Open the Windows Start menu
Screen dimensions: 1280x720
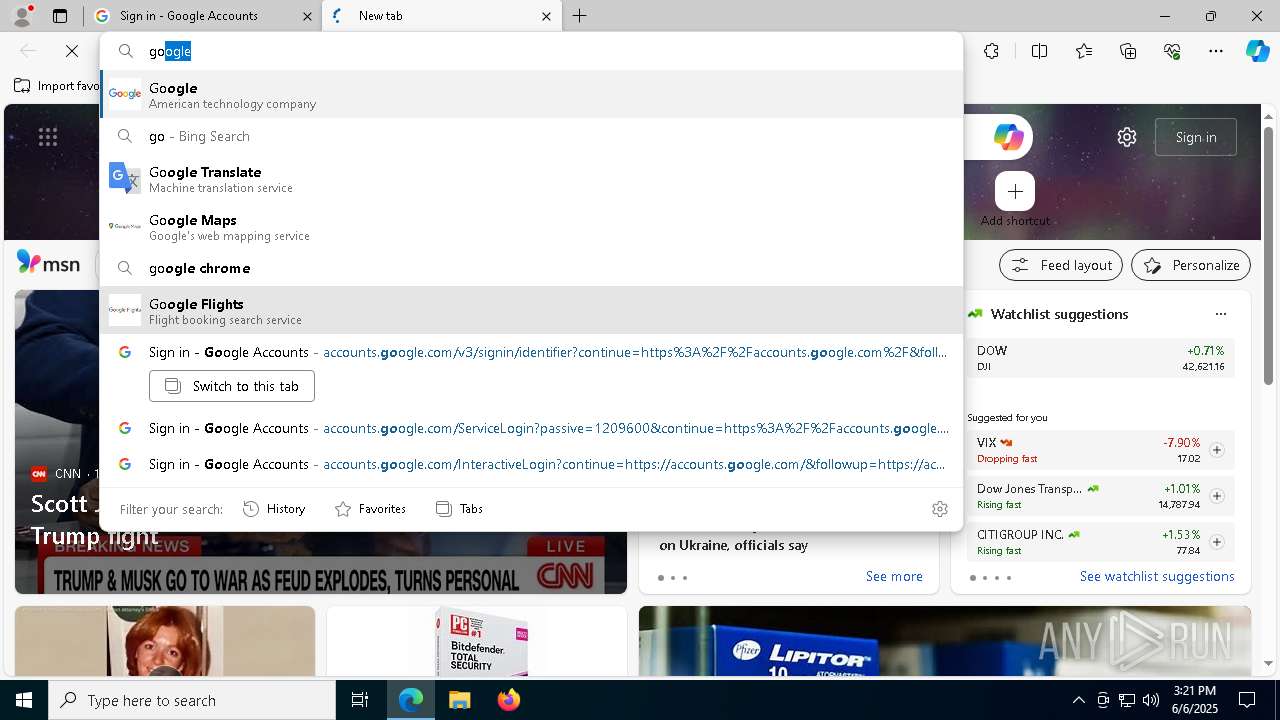tap(24, 700)
